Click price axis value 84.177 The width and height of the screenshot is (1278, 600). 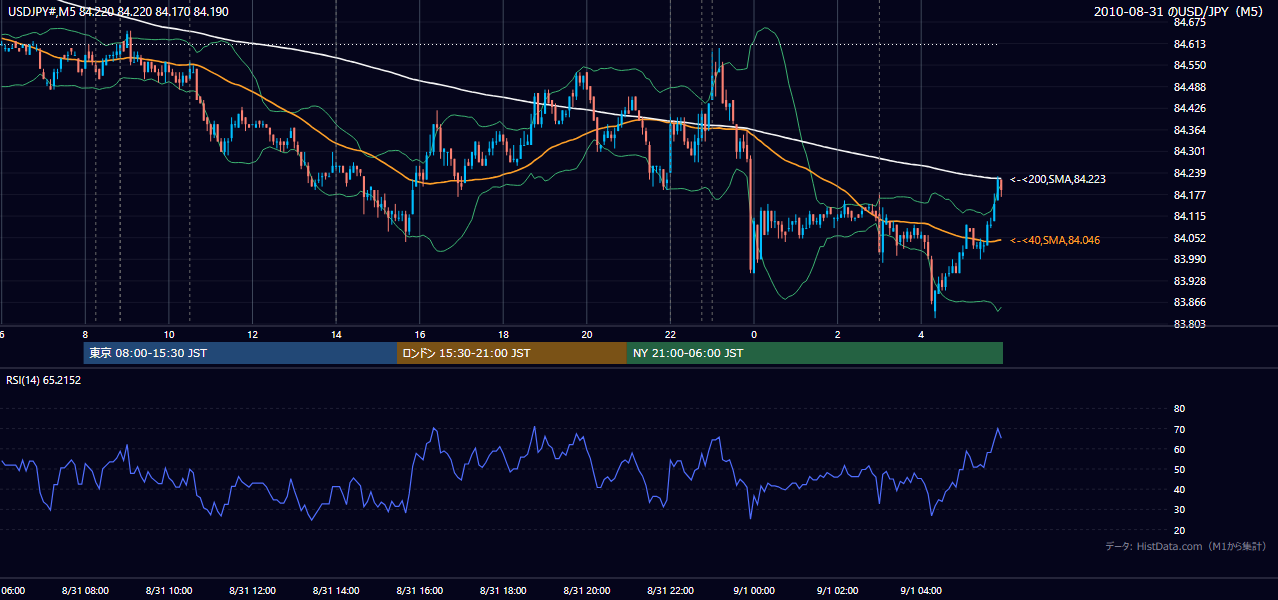[x=1190, y=195]
